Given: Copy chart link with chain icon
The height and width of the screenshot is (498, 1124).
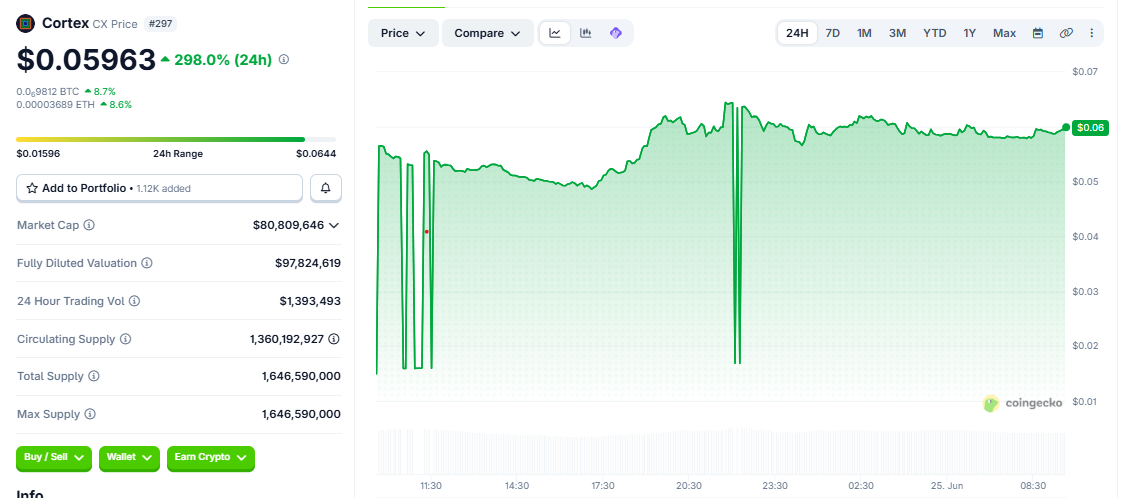Looking at the screenshot, I should (x=1066, y=33).
